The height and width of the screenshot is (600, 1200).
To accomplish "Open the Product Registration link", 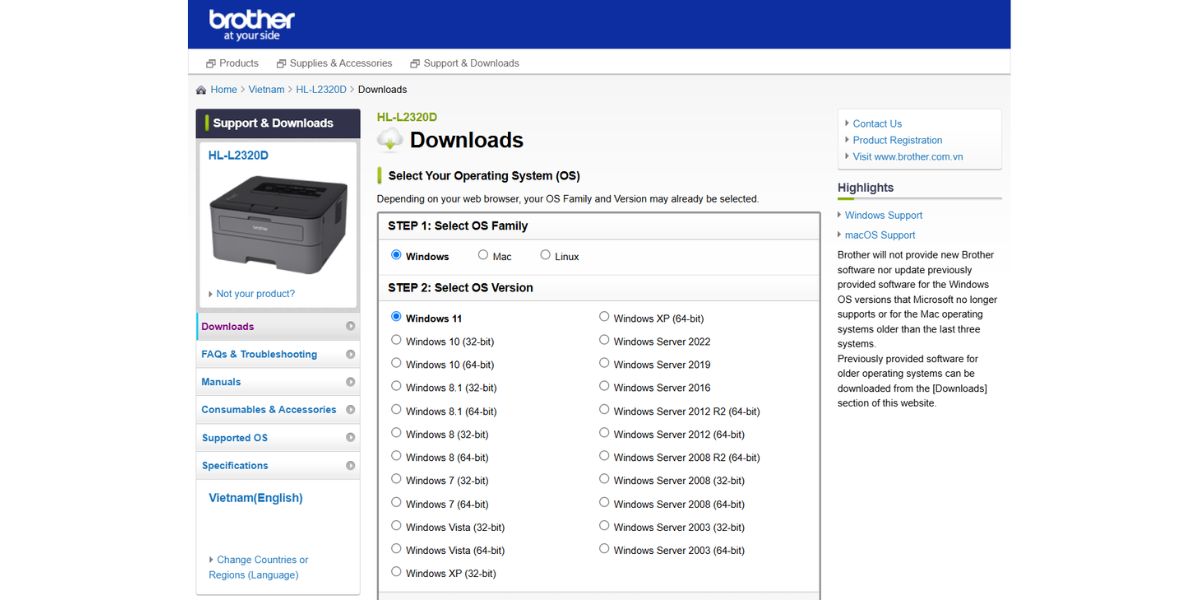I will tap(897, 140).
